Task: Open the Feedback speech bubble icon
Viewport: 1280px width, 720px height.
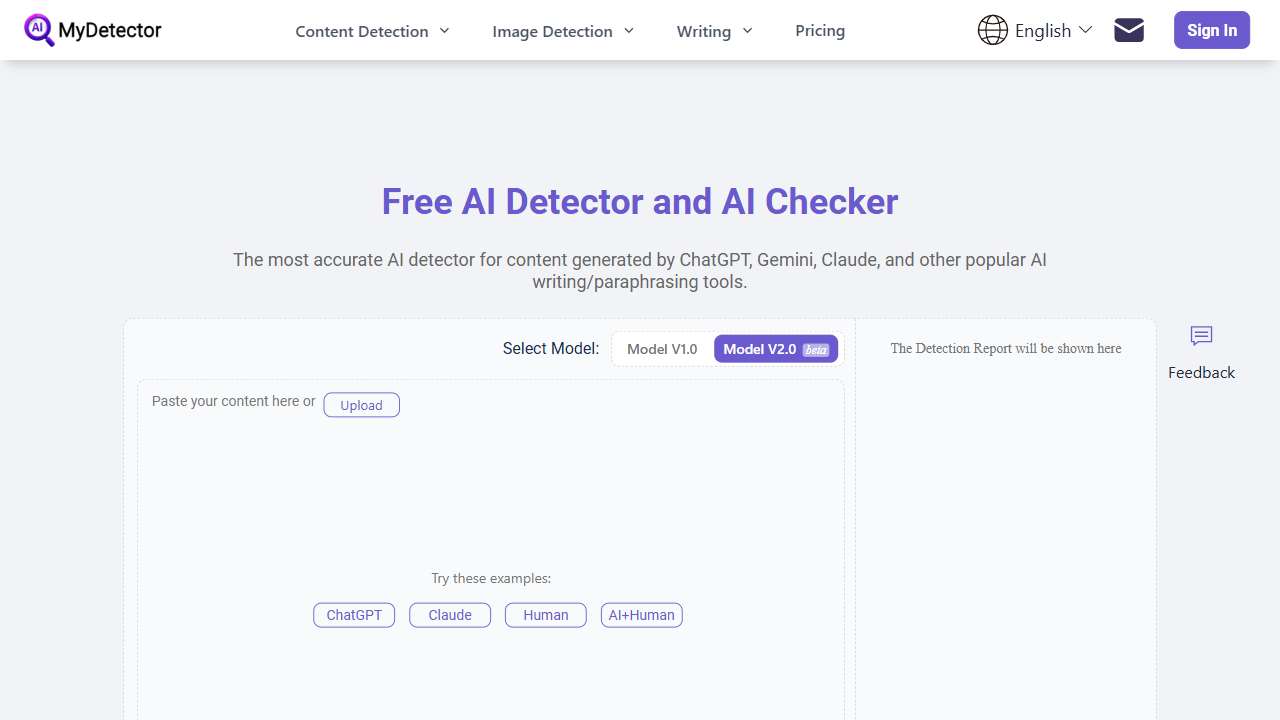Action: [1200, 337]
